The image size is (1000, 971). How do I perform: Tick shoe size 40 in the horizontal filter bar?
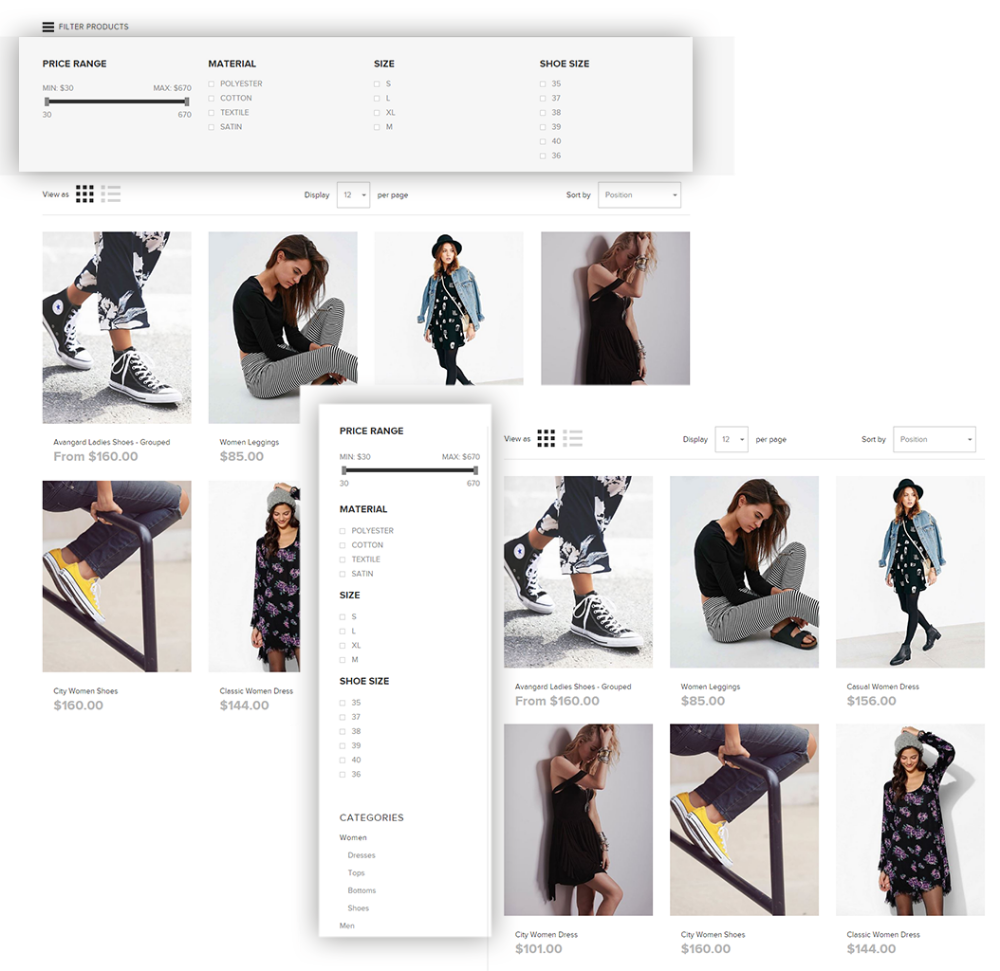coord(543,141)
